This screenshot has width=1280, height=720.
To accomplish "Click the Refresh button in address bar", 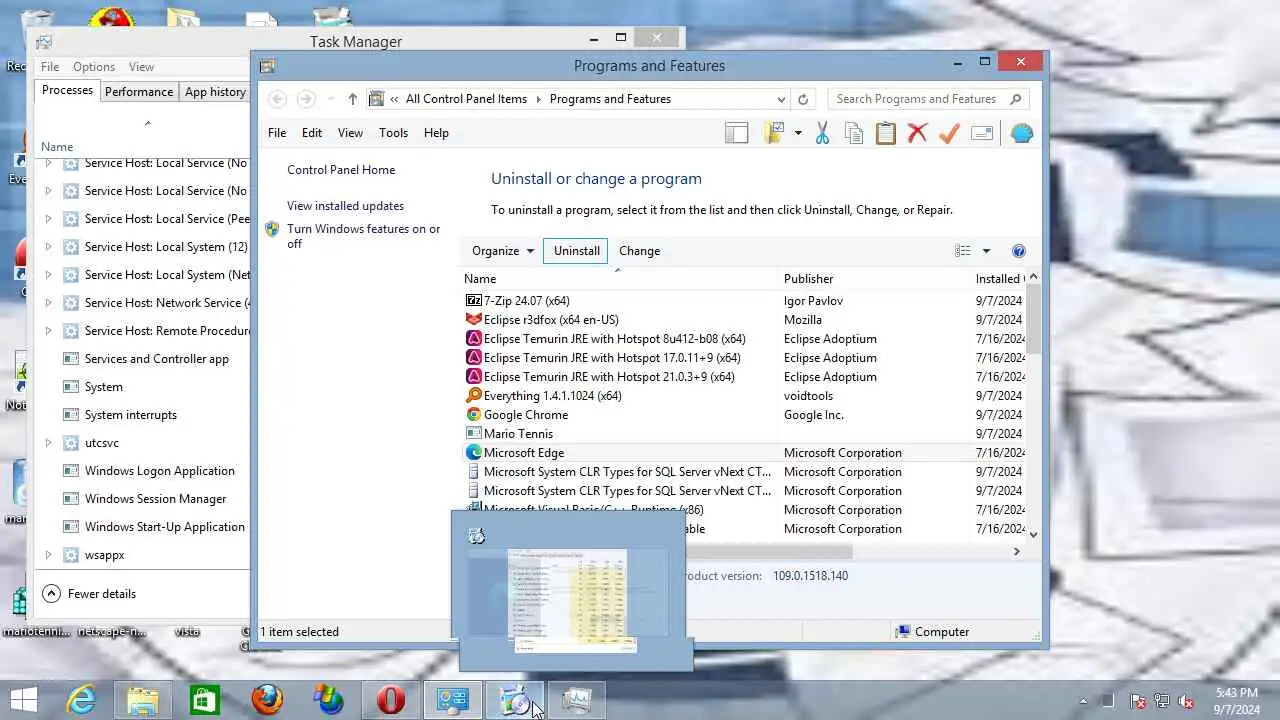I will [803, 99].
